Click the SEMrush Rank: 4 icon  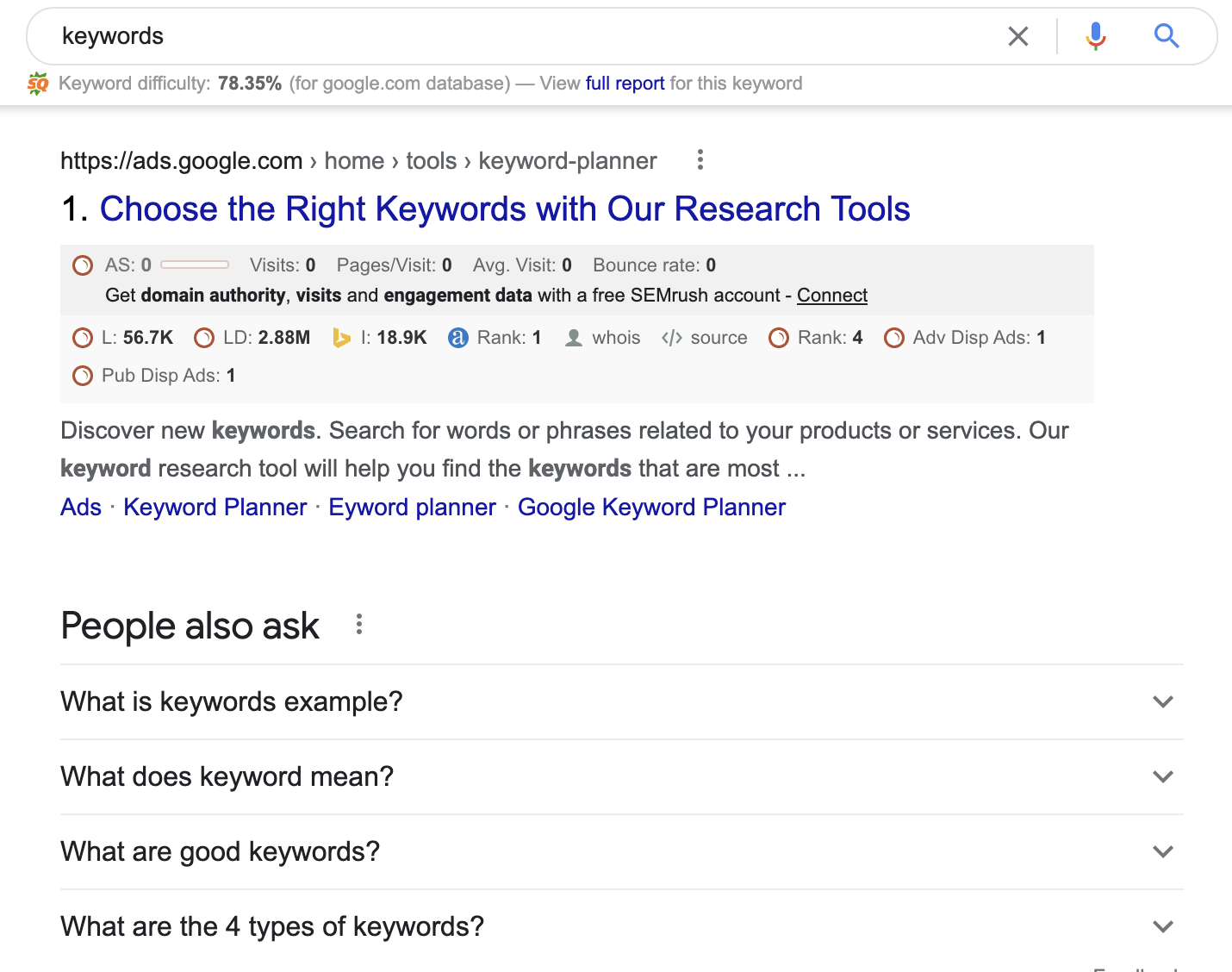(779, 338)
